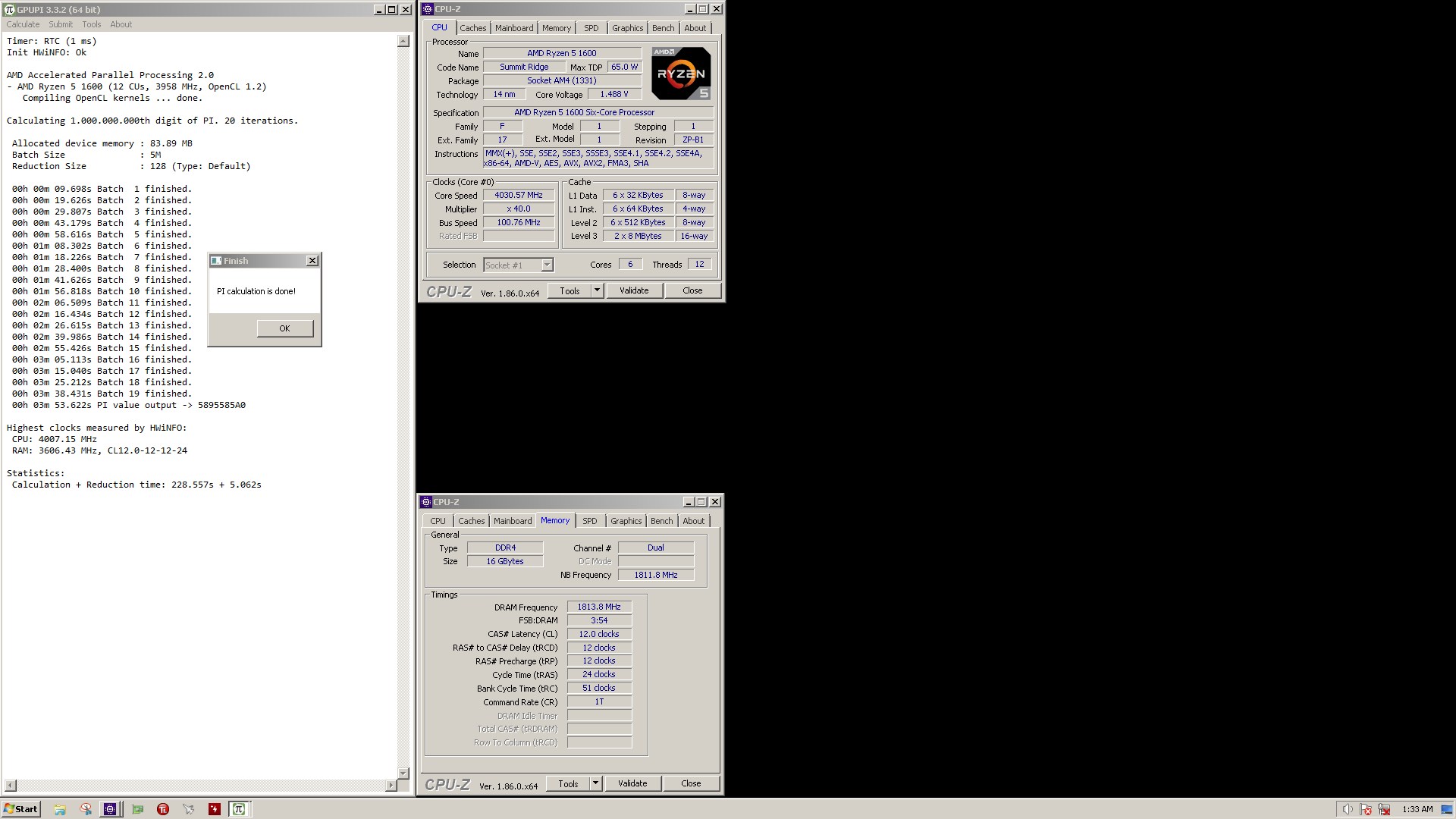Switch to Graphics tab in top CPU-Z
1456x819 pixels.
pyautogui.click(x=628, y=28)
